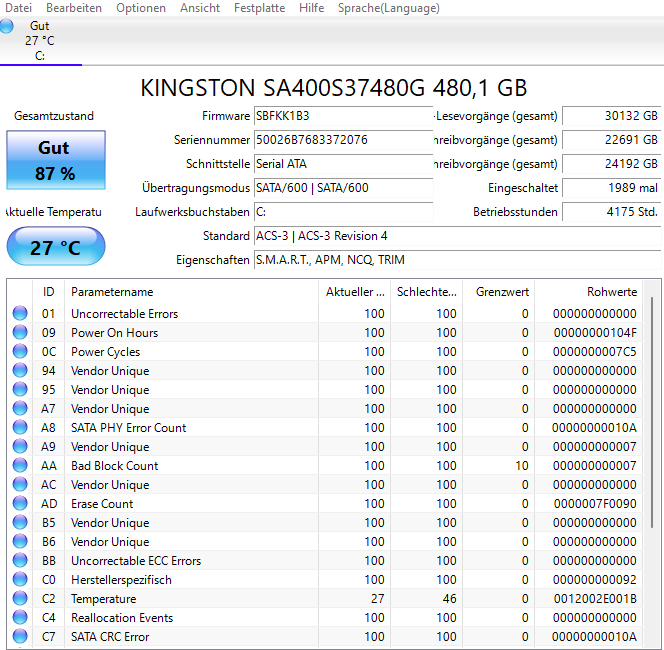
Task: Click the Standard field ACS-3 Revision 4
Action: (457, 236)
